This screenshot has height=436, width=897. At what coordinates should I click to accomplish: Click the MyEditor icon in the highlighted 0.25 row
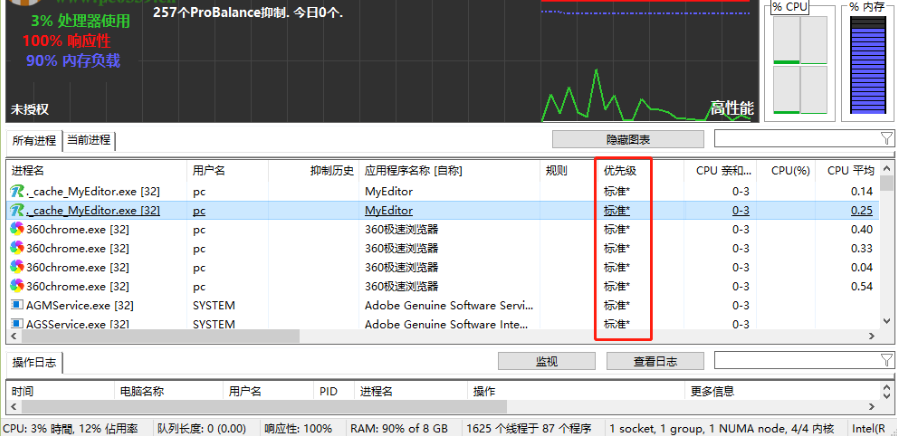click(x=17, y=211)
